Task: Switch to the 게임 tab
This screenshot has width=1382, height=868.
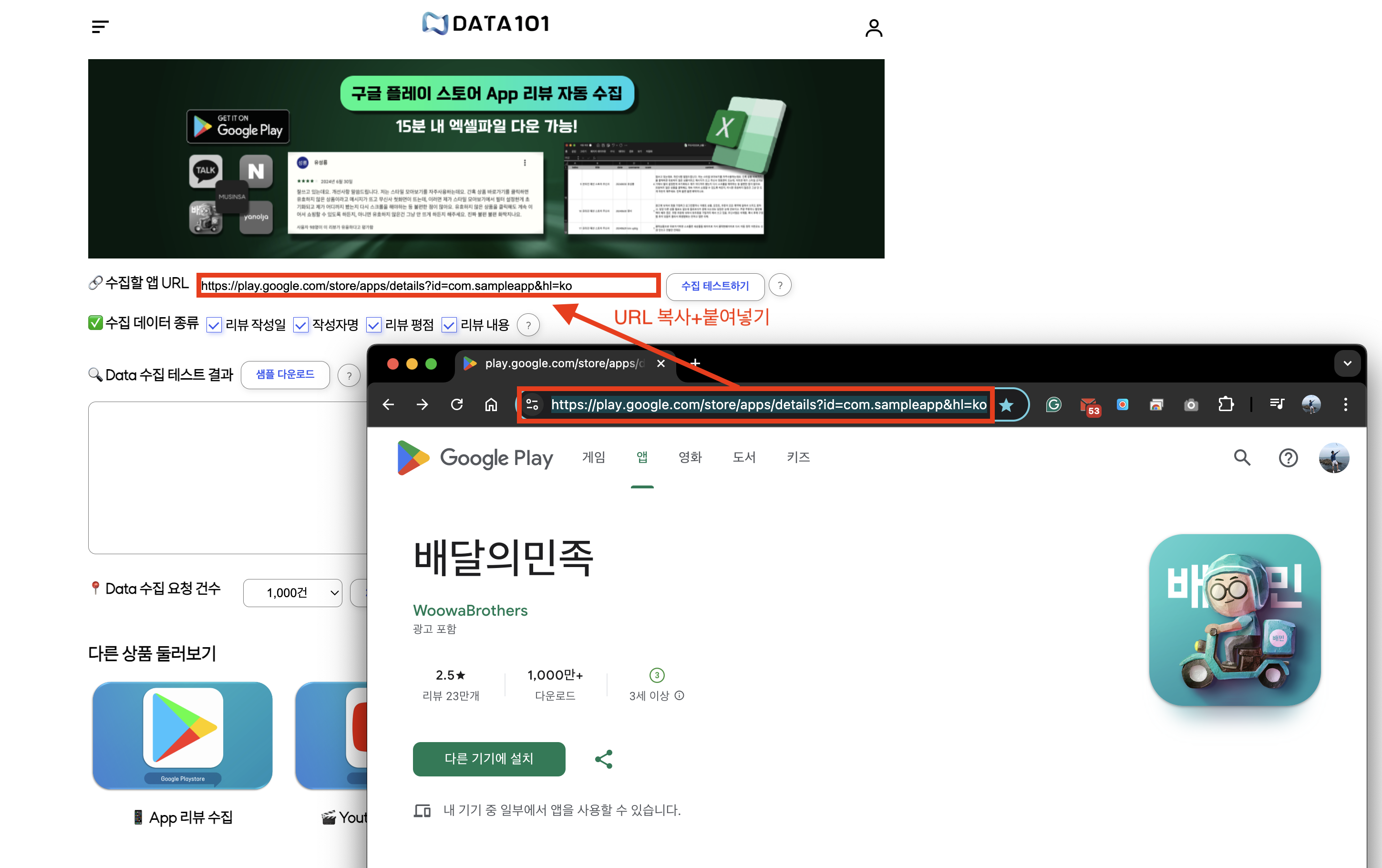Action: [x=593, y=457]
